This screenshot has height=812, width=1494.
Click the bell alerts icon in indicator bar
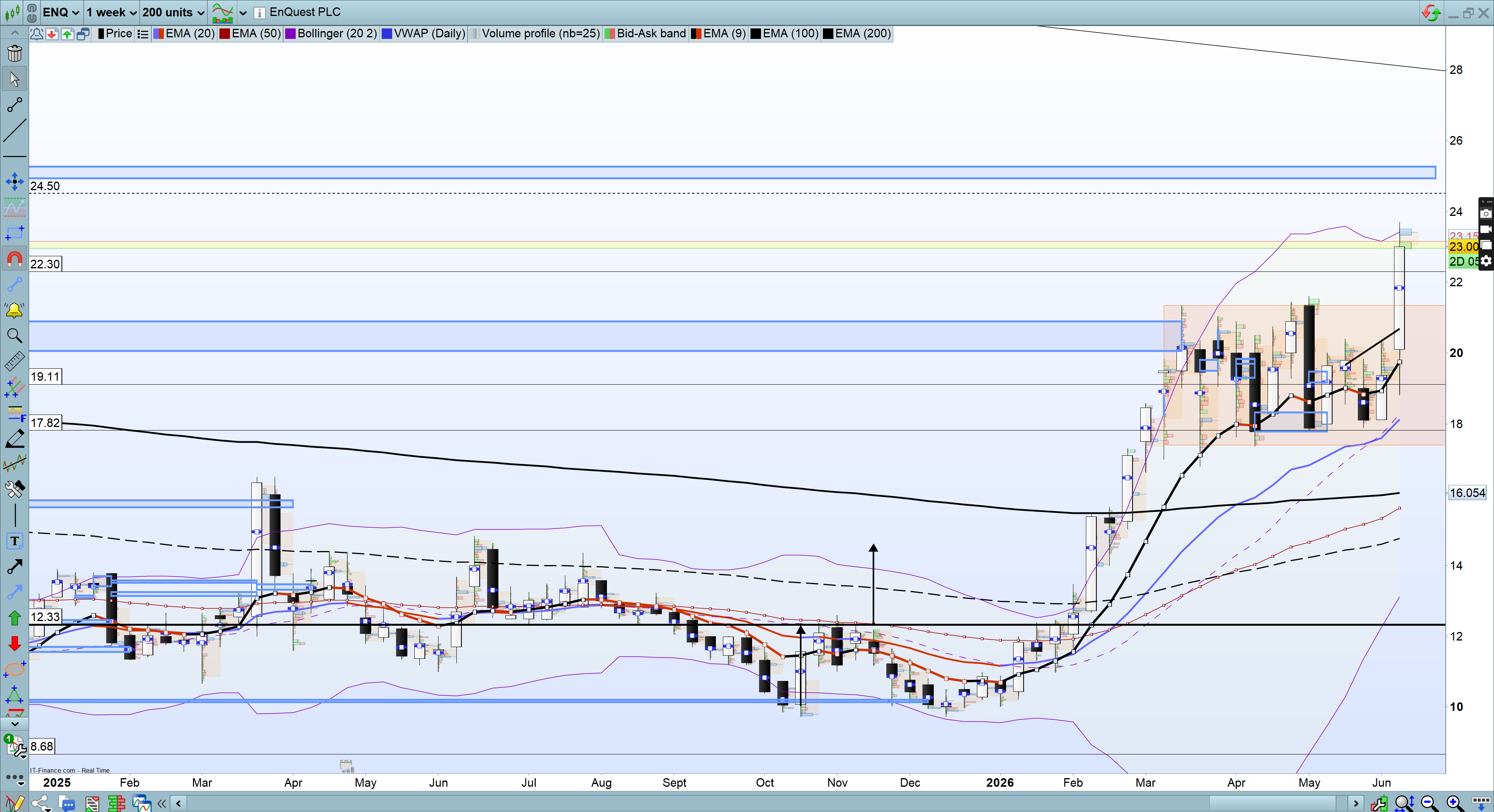[x=36, y=33]
